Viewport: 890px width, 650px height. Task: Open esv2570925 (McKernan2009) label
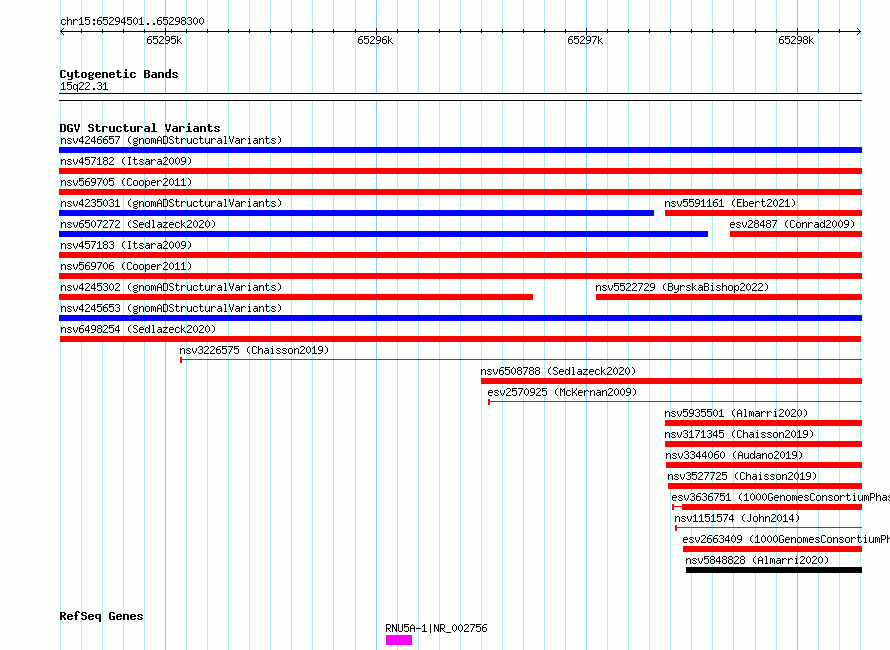point(562,392)
